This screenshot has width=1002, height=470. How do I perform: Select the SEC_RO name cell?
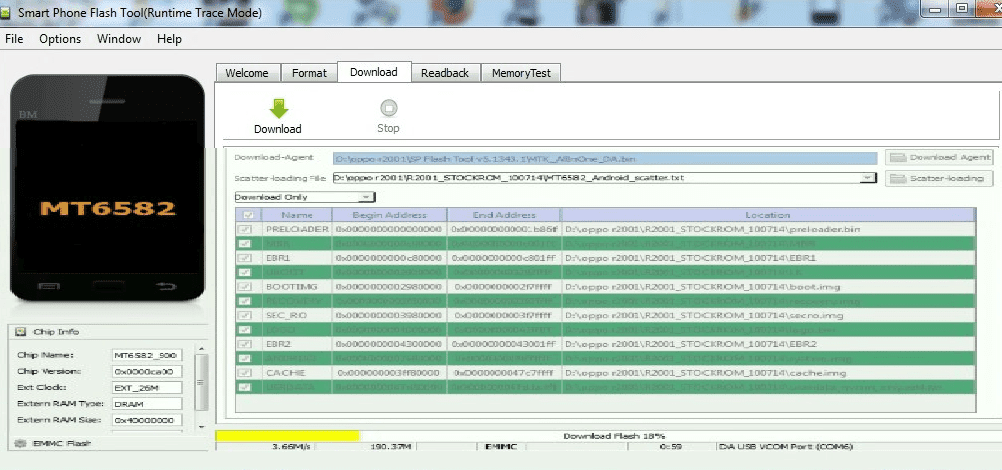tap(297, 315)
